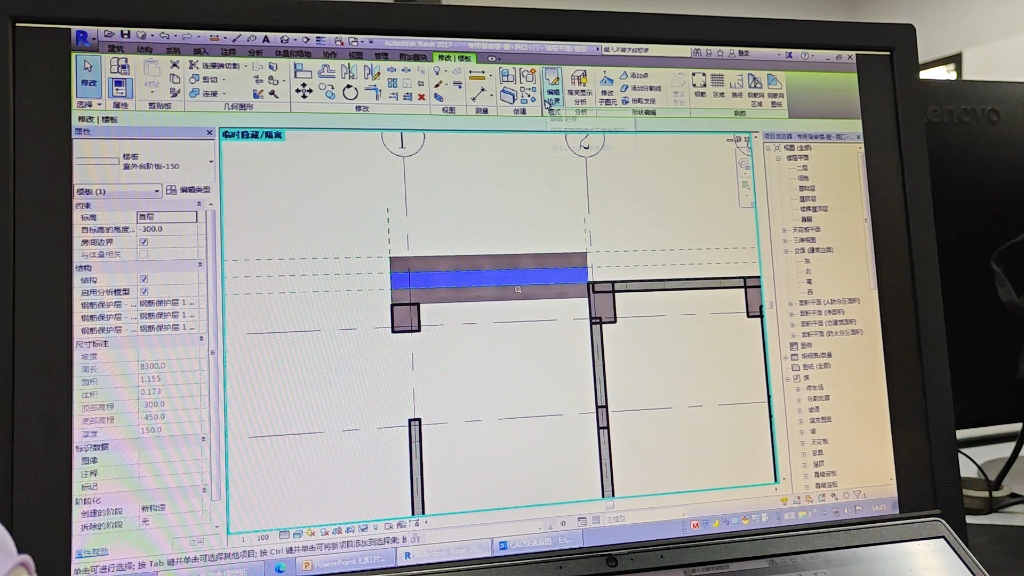Click the 1 : 100 view scale button
The image size is (1024, 576).
tap(255, 537)
